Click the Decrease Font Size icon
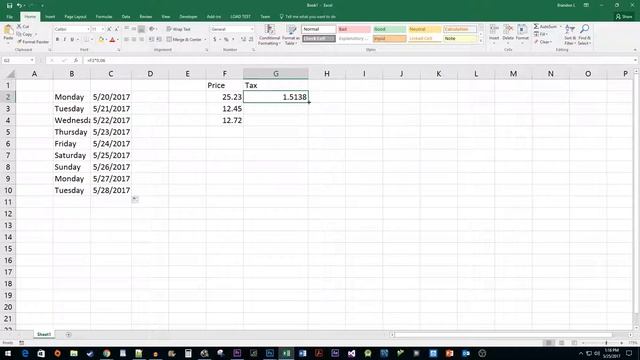The image size is (640, 360). click(x=116, y=29)
